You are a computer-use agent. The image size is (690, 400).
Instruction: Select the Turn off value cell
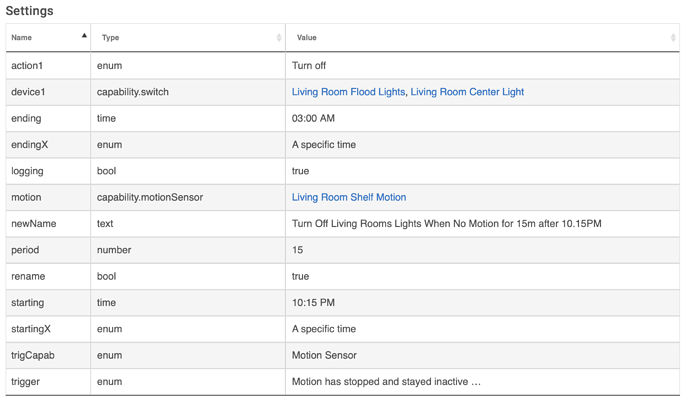(x=482, y=66)
